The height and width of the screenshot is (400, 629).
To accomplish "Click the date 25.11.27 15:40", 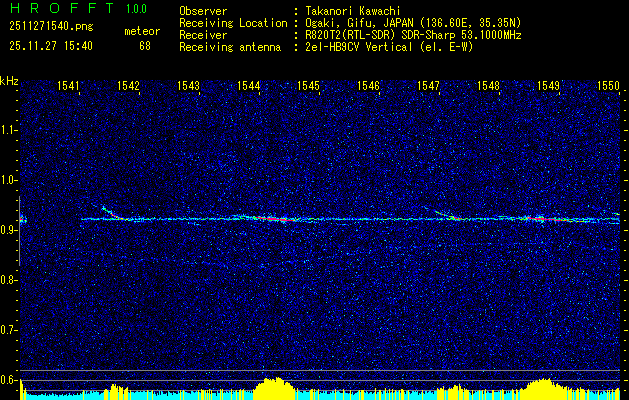I will (51, 46).
